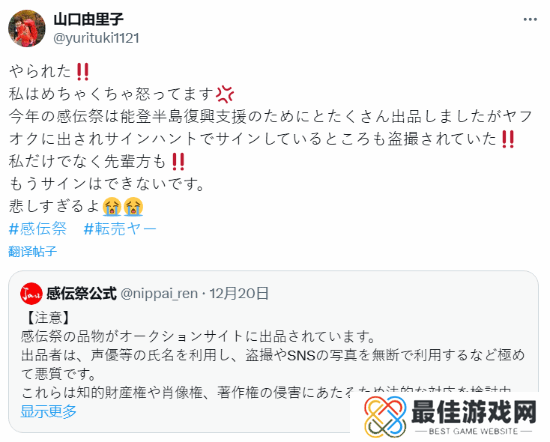The height and width of the screenshot is (442, 550).
Task: Open the @yurituki1121 handle link
Action: [96, 38]
